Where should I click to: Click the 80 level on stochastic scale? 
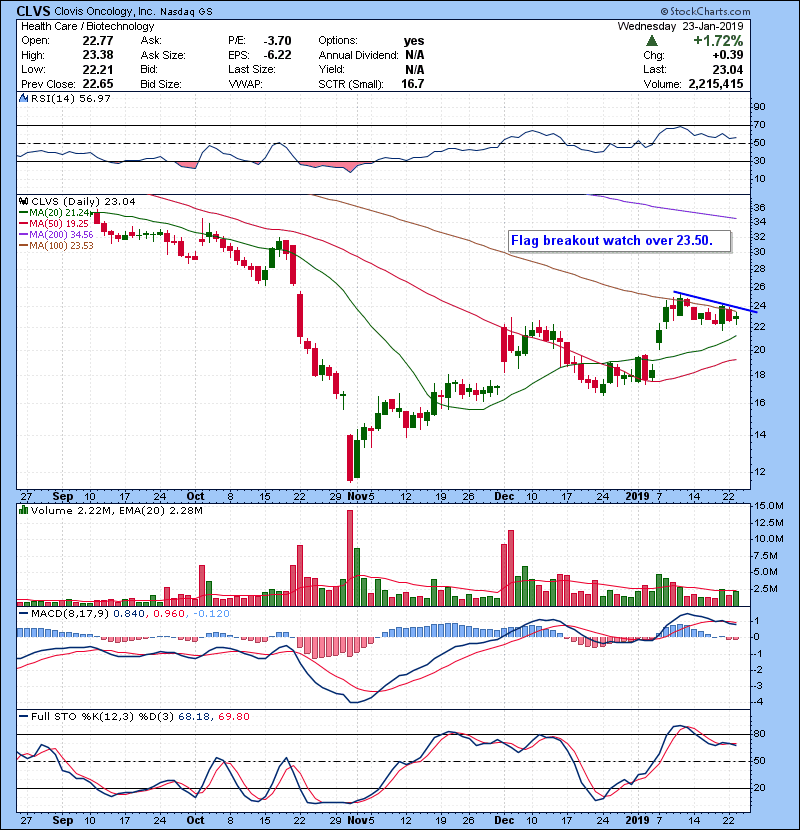coord(759,734)
